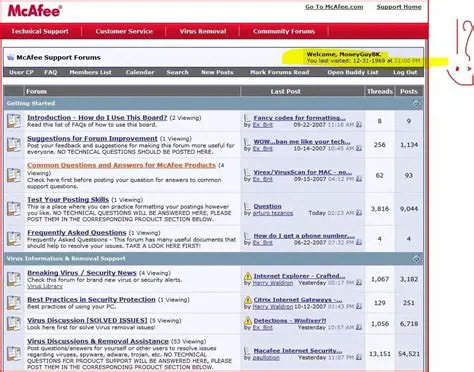474x372 pixels.
Task: Open the Virus Removal tab
Action: point(203,31)
